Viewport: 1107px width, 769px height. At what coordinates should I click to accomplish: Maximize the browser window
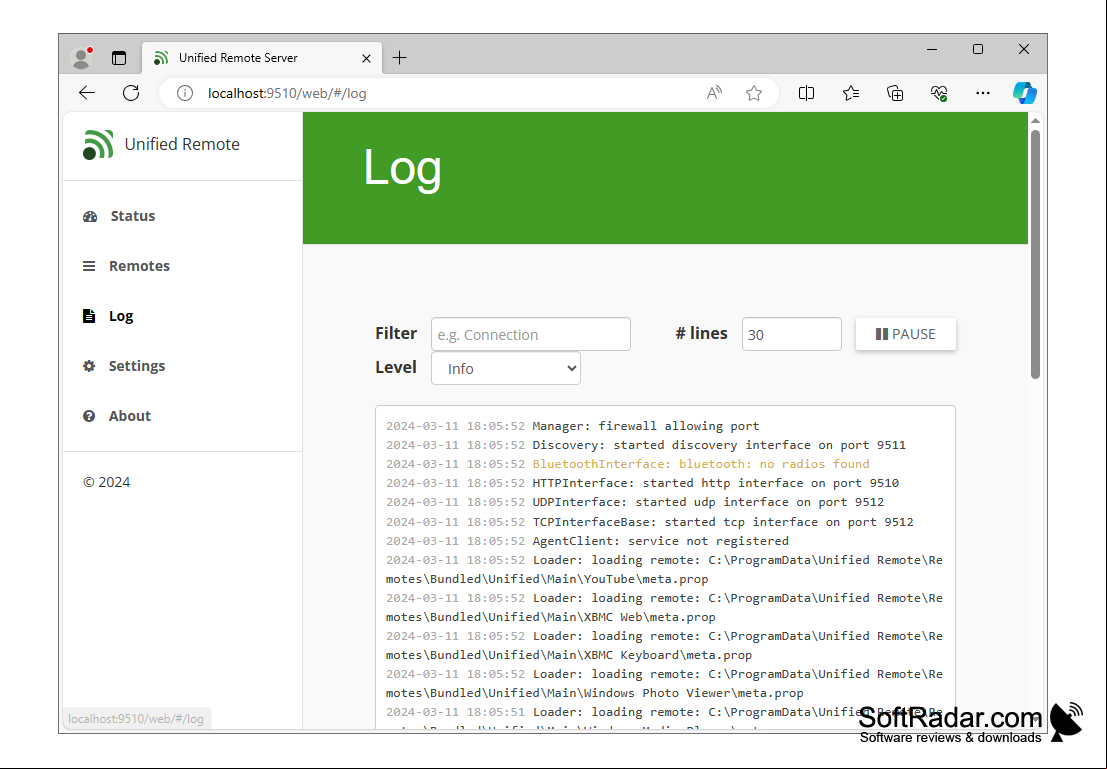click(978, 49)
